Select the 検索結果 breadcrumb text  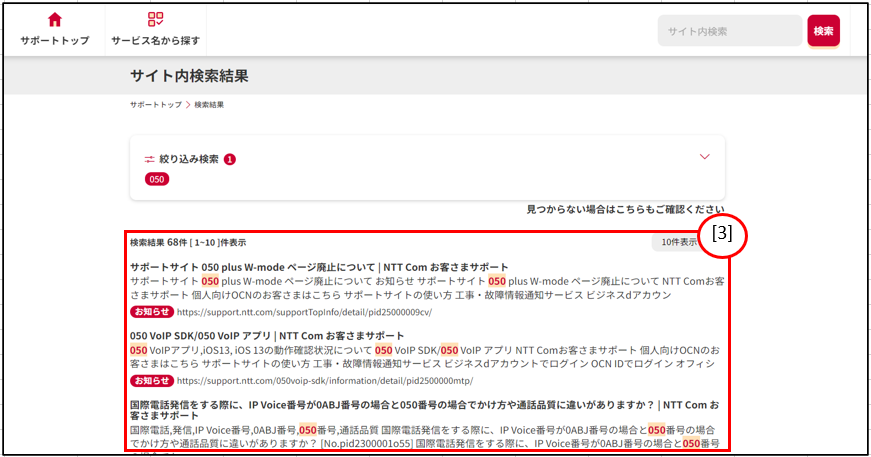pos(209,104)
